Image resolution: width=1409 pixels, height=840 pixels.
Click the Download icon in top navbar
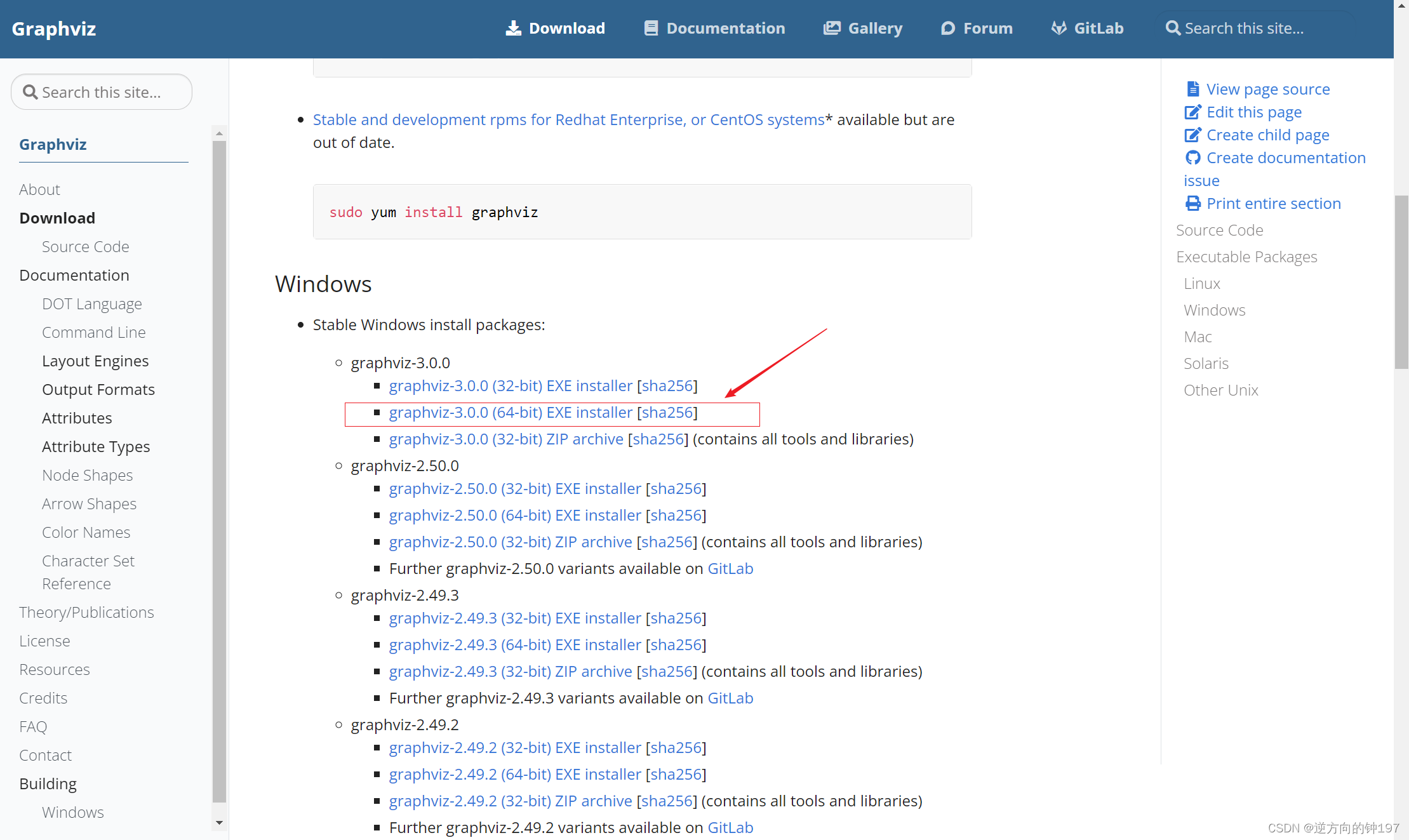pos(513,29)
